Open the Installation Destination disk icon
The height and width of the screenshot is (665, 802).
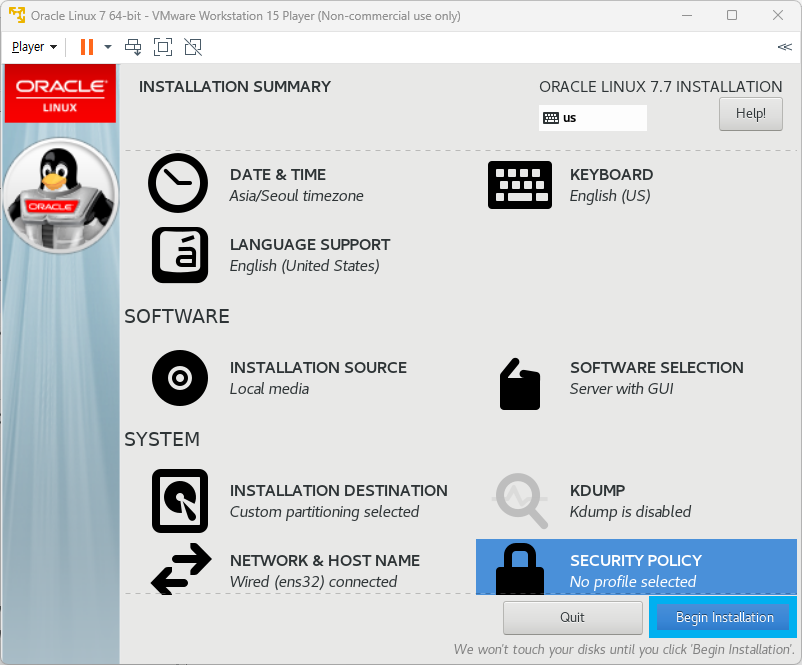click(180, 501)
